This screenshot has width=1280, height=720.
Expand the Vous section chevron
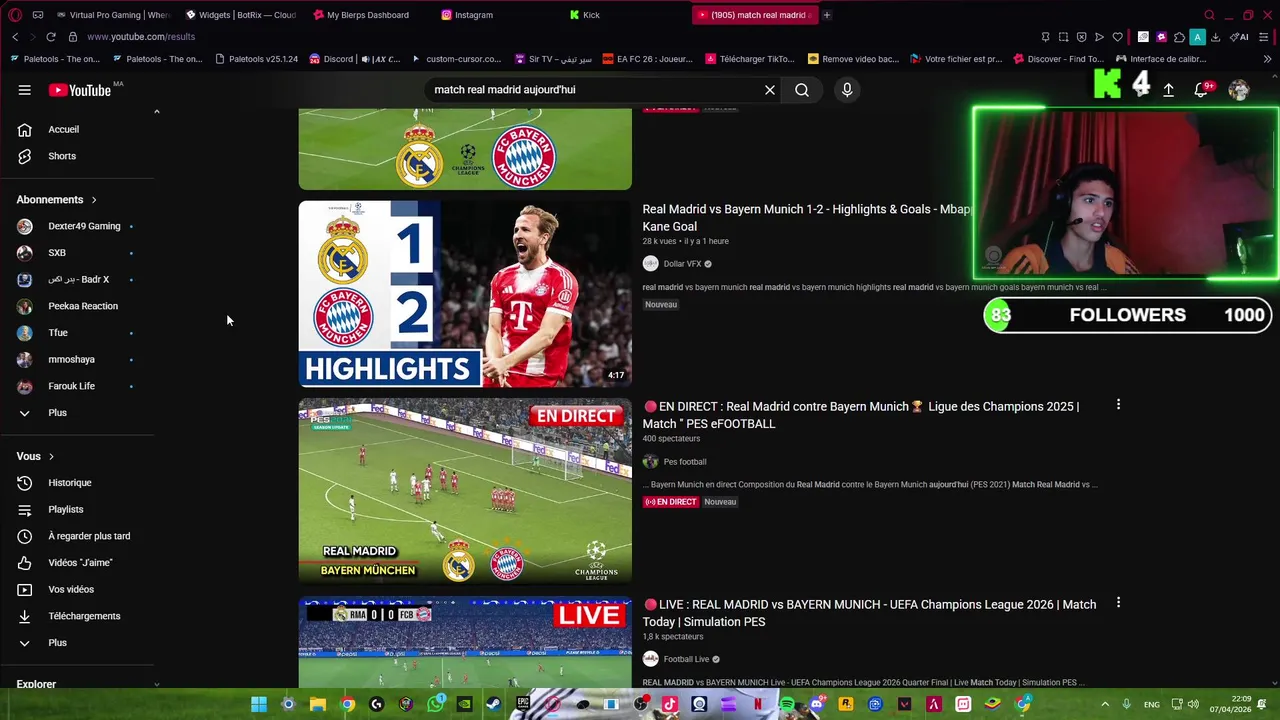[x=51, y=457]
